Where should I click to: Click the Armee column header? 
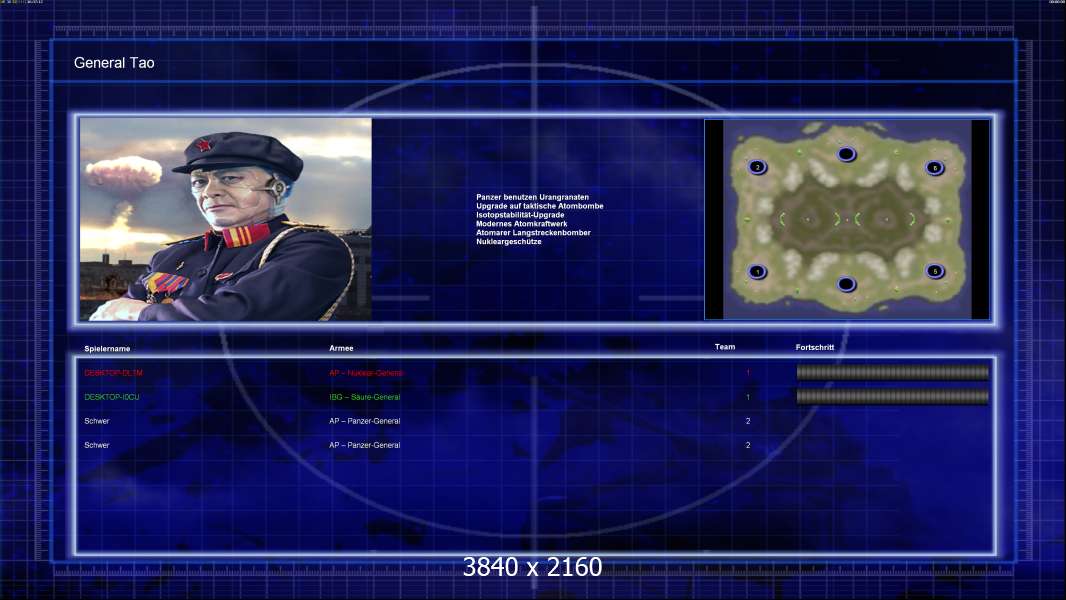[x=341, y=348]
